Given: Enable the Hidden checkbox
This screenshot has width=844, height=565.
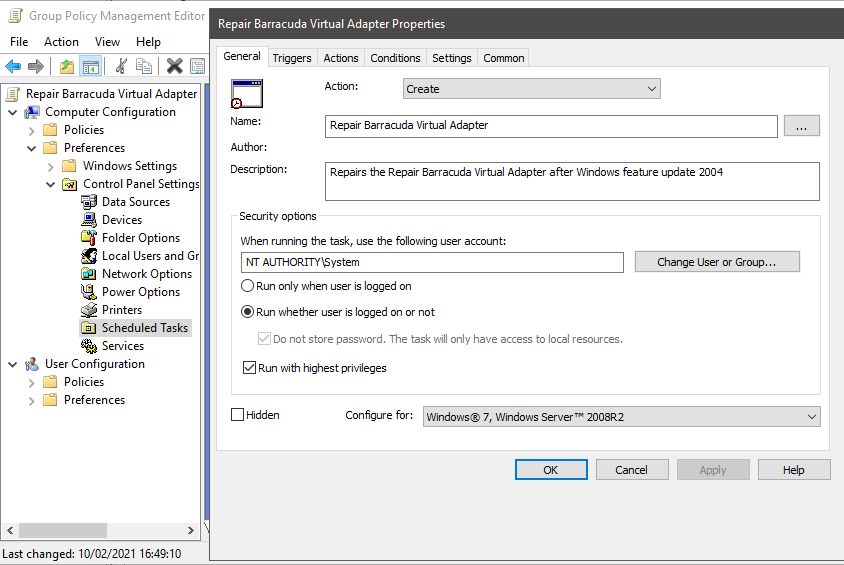Looking at the screenshot, I should (237, 414).
